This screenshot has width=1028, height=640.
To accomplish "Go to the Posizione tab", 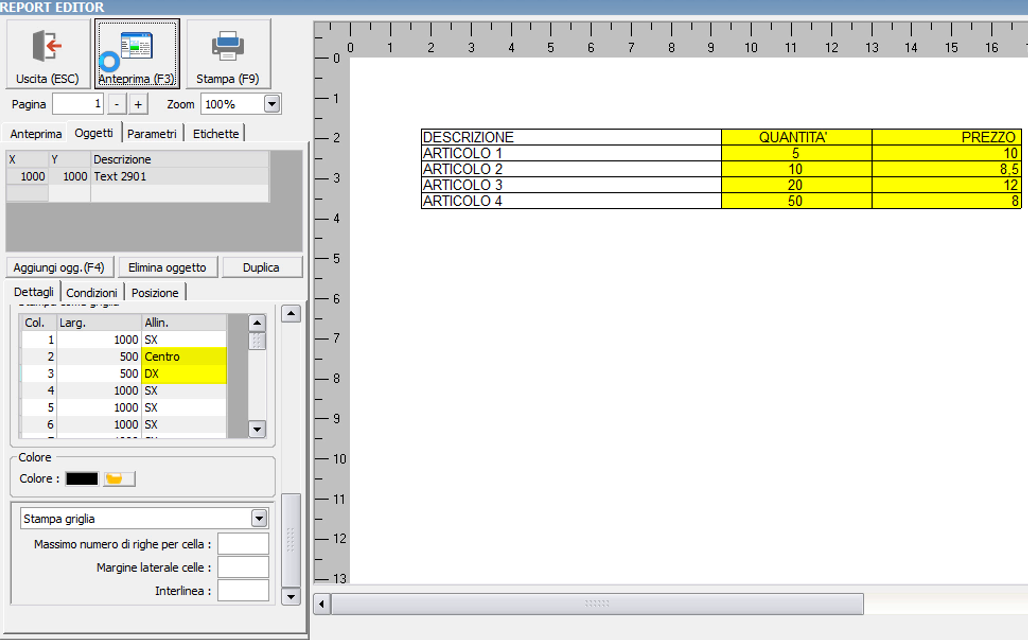I will (x=155, y=292).
